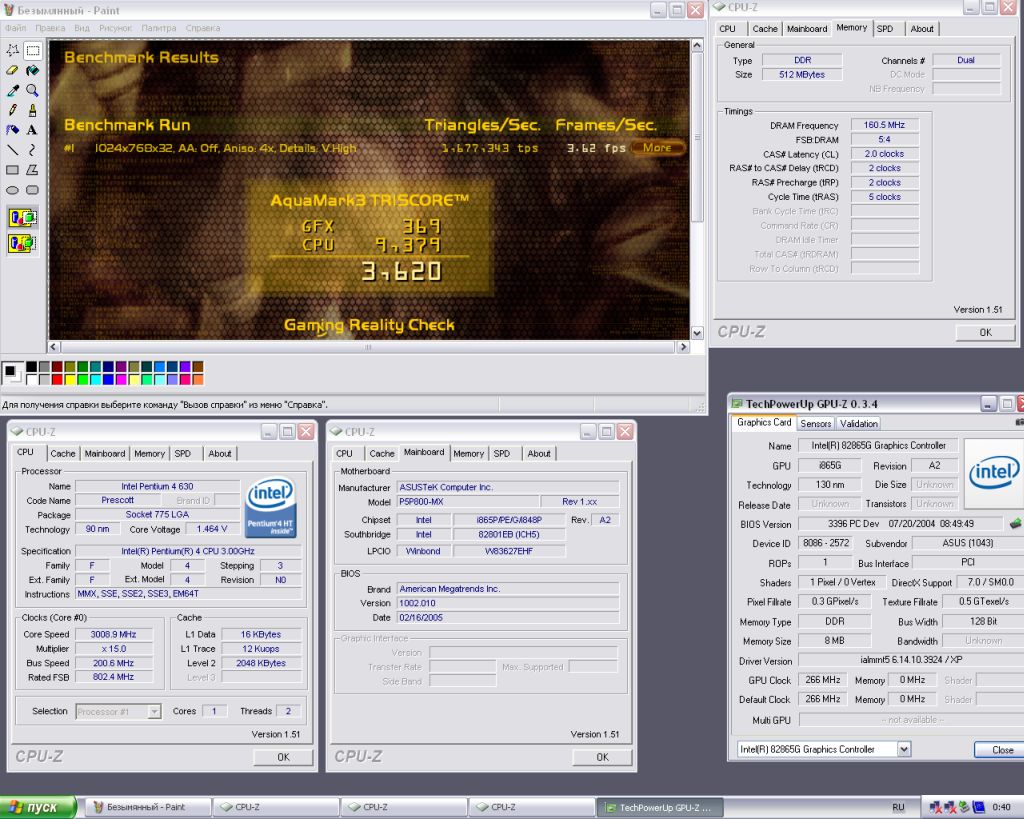The height and width of the screenshot is (819, 1024).
Task: Open the Файл menu in Paint
Action: click(x=16, y=28)
